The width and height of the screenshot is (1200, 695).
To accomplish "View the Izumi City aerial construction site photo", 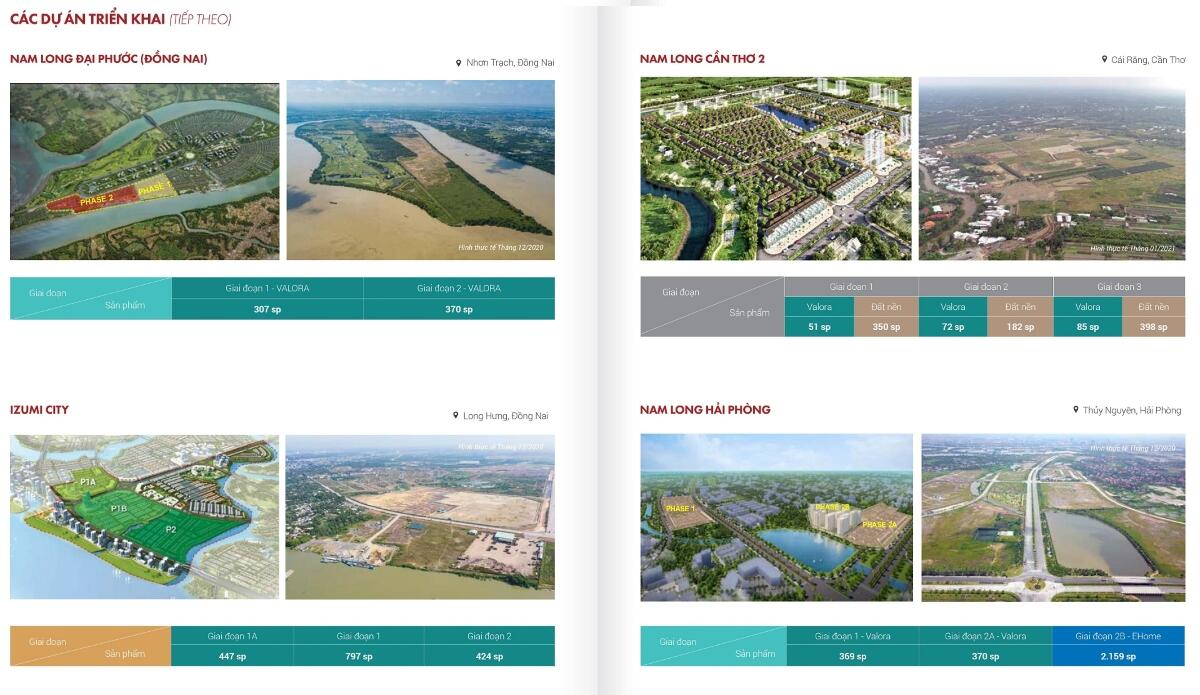I will pos(419,517).
